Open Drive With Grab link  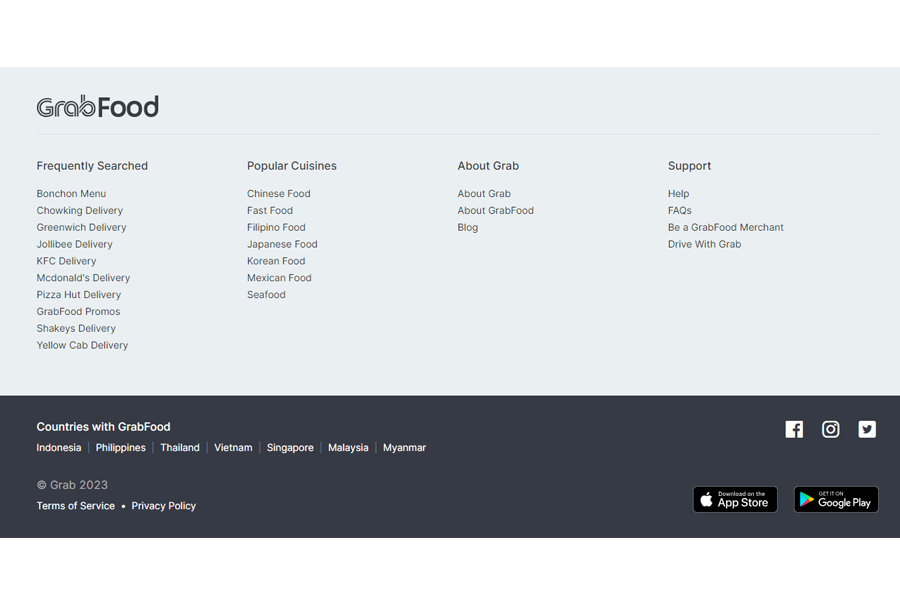coord(704,244)
